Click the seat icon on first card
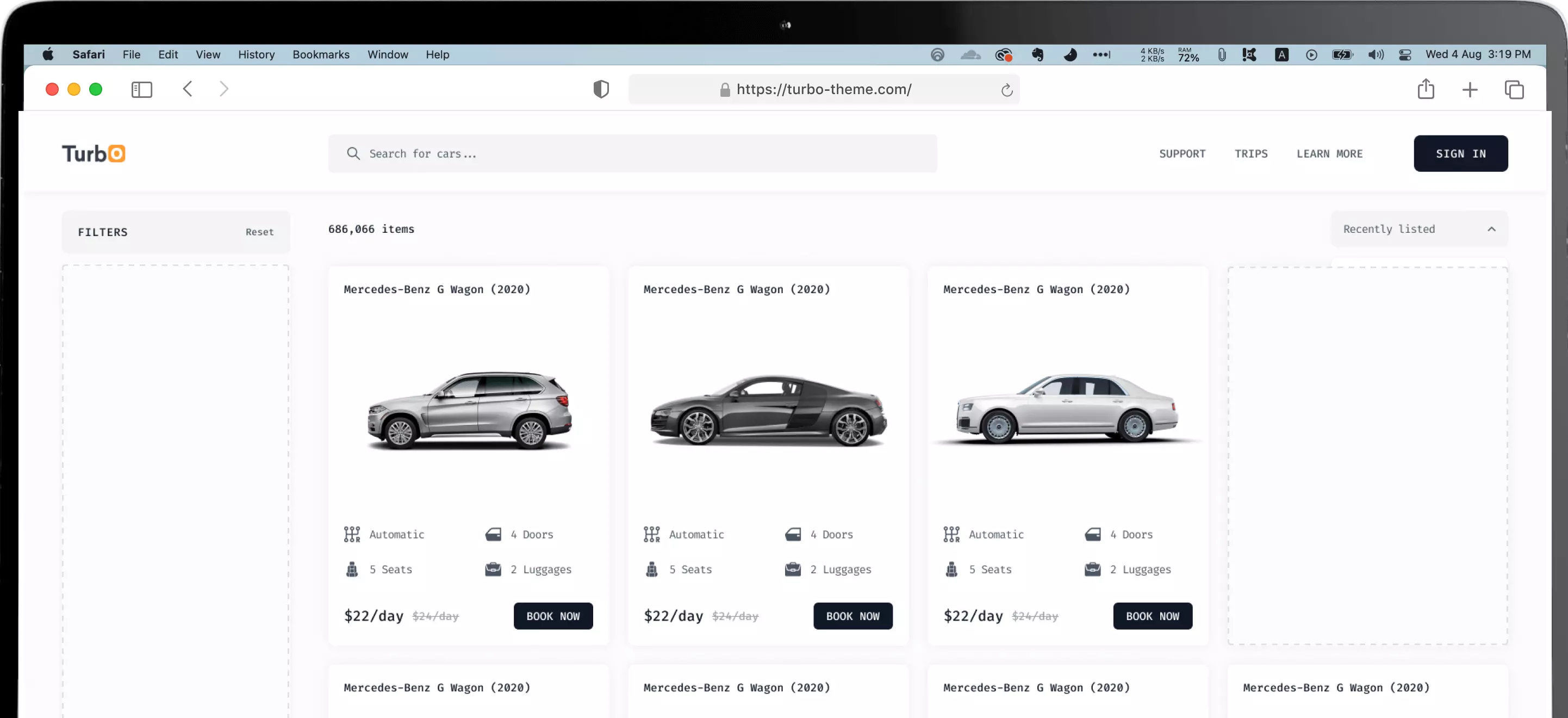Screen dimensions: 1568x718 pyautogui.click(x=352, y=570)
